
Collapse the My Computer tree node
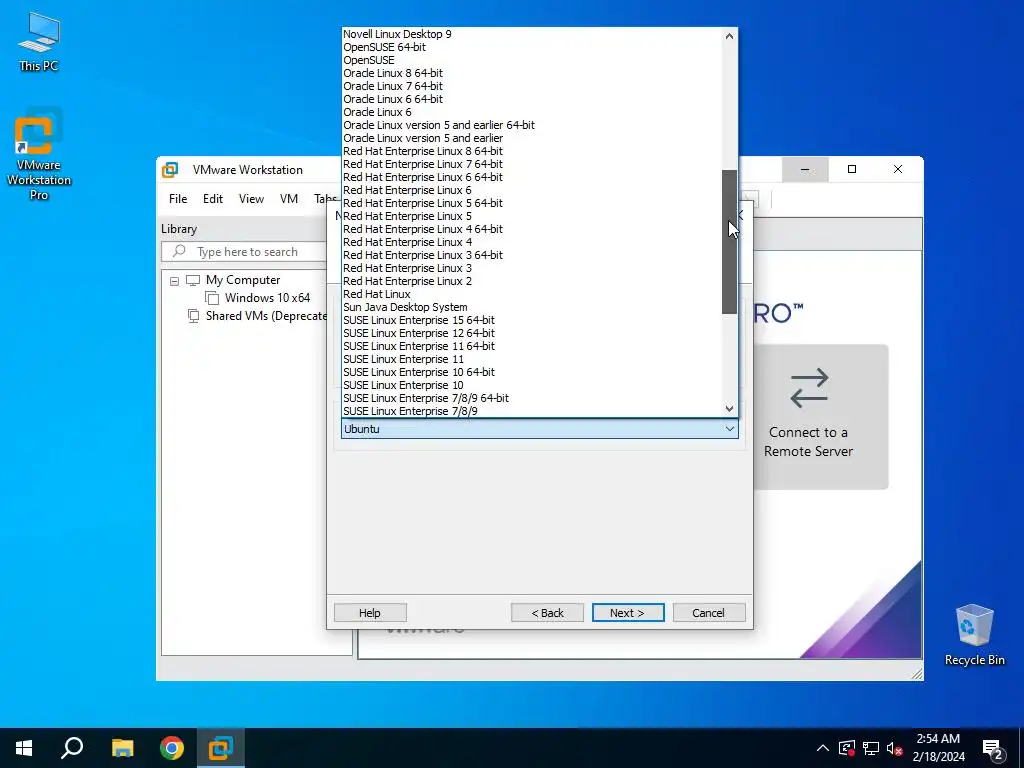(174, 281)
